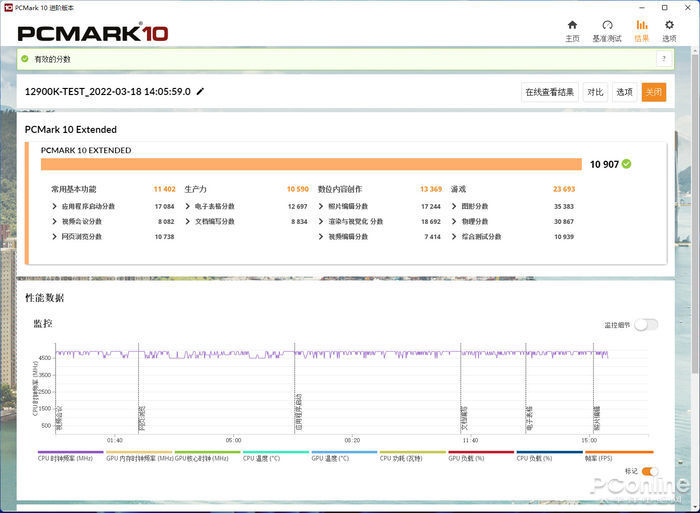Expand the 照片编辑分数 score row

tap(321, 206)
